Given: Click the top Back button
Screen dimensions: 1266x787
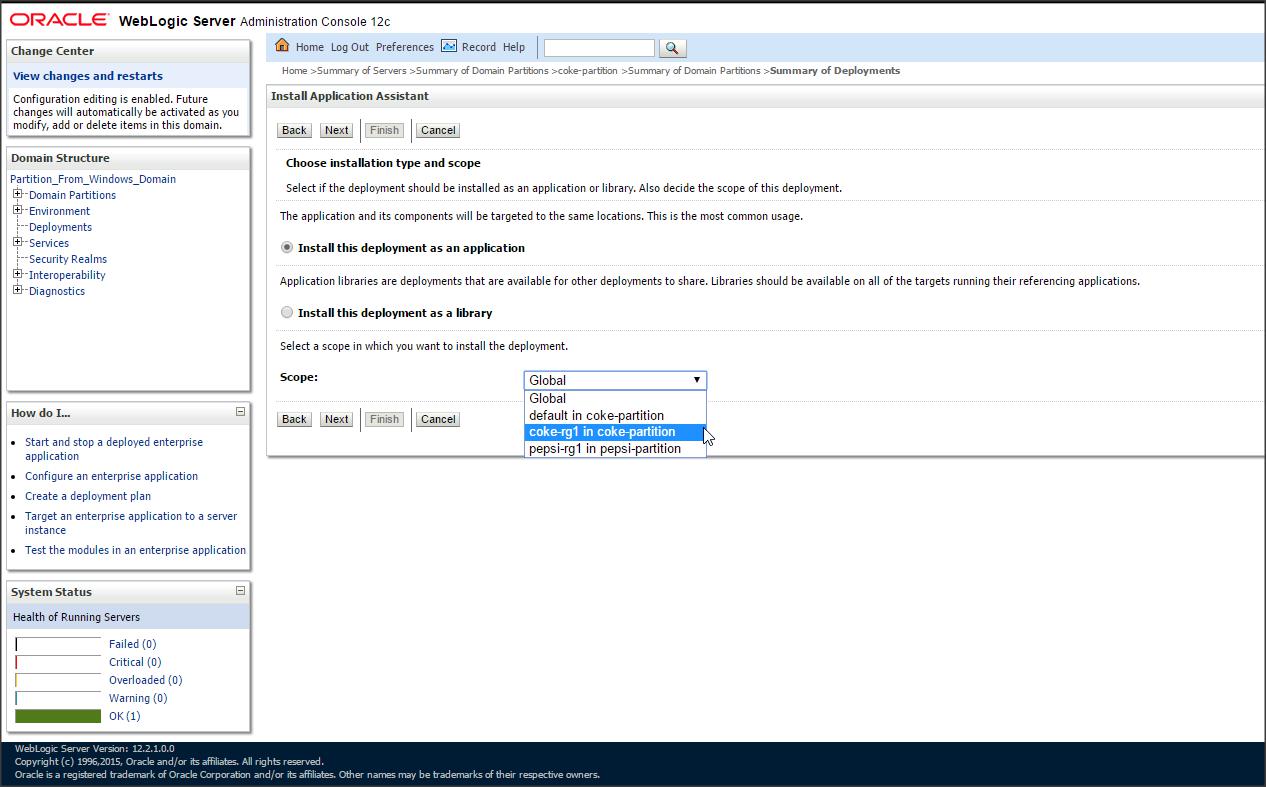Looking at the screenshot, I should [294, 130].
